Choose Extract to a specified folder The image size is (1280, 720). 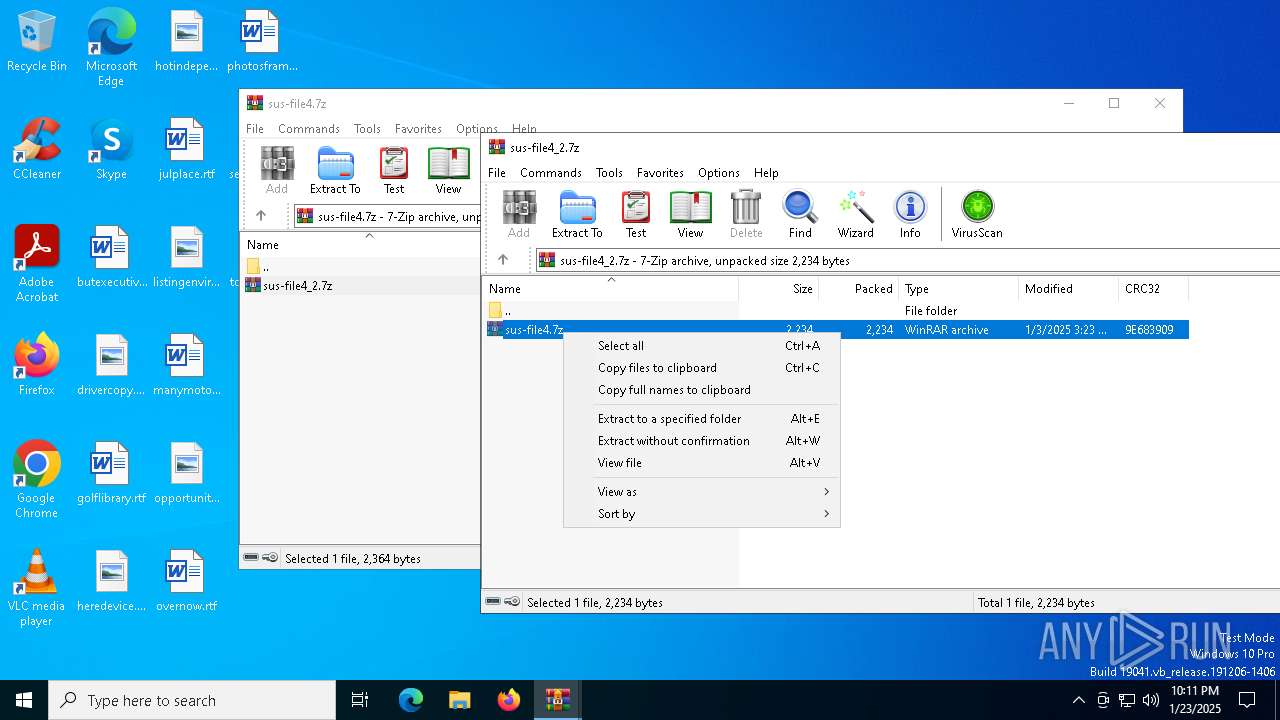tap(702, 419)
